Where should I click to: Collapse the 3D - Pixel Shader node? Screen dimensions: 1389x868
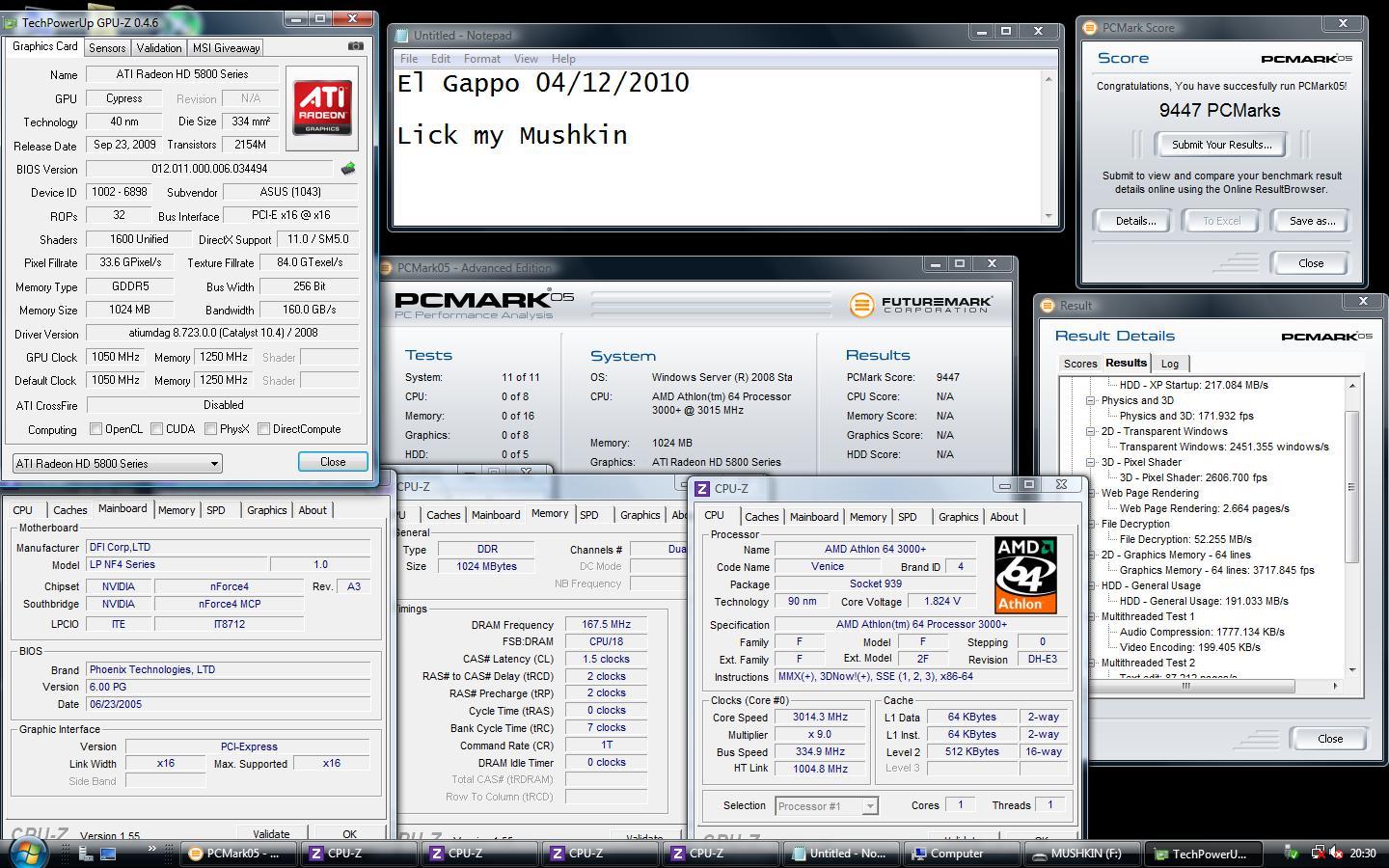pyautogui.click(x=1090, y=462)
